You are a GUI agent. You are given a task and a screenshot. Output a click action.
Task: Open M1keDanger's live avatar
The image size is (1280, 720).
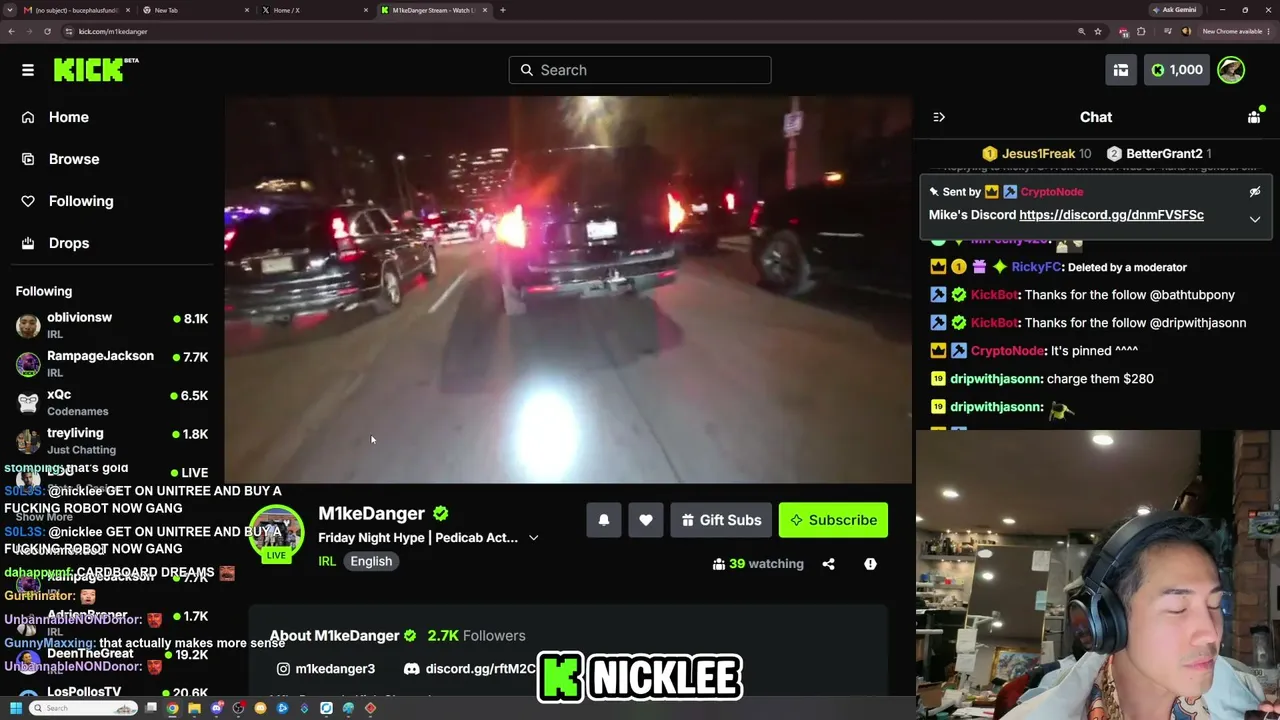(x=276, y=534)
